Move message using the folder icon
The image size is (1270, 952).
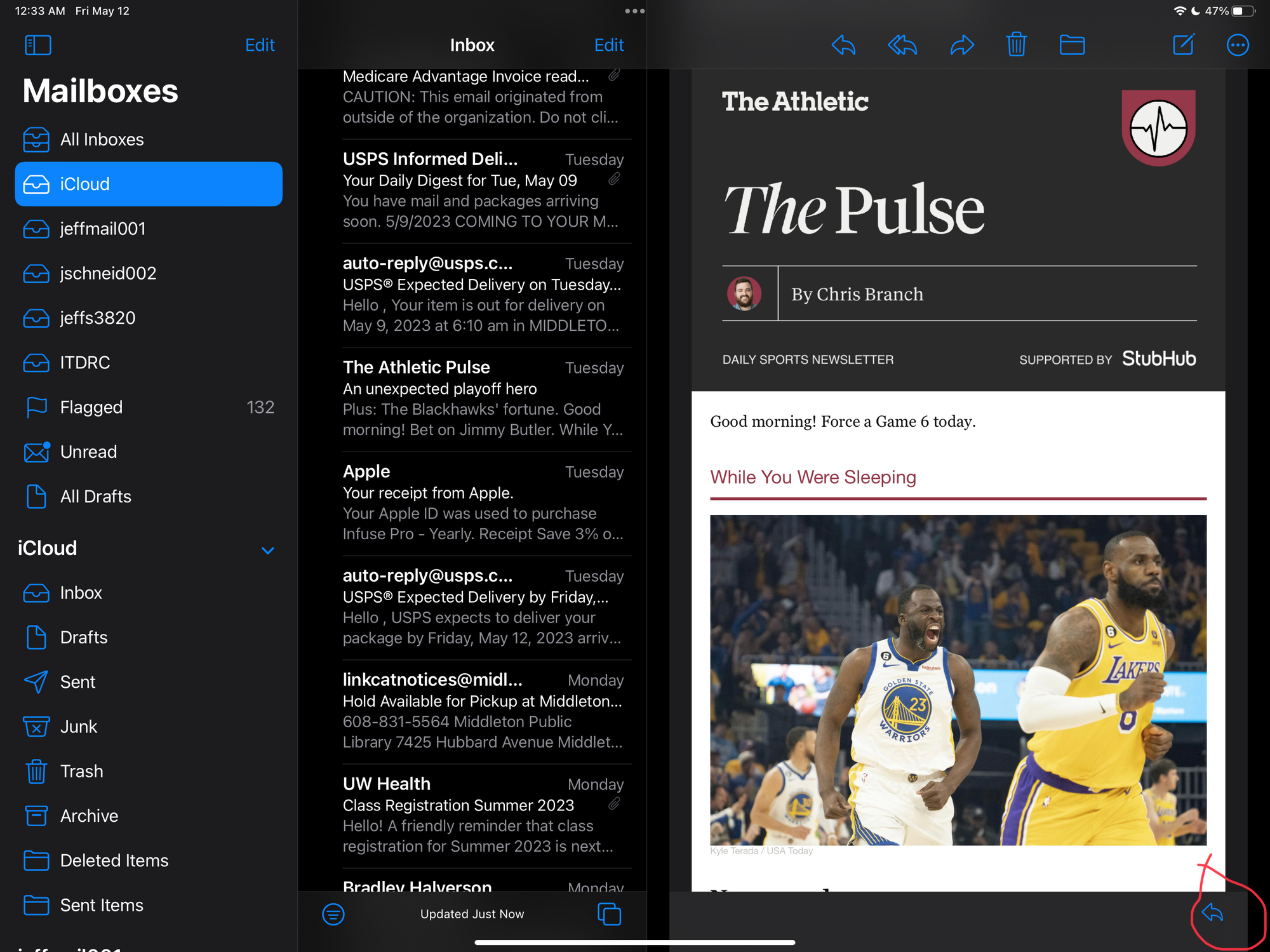1072,45
